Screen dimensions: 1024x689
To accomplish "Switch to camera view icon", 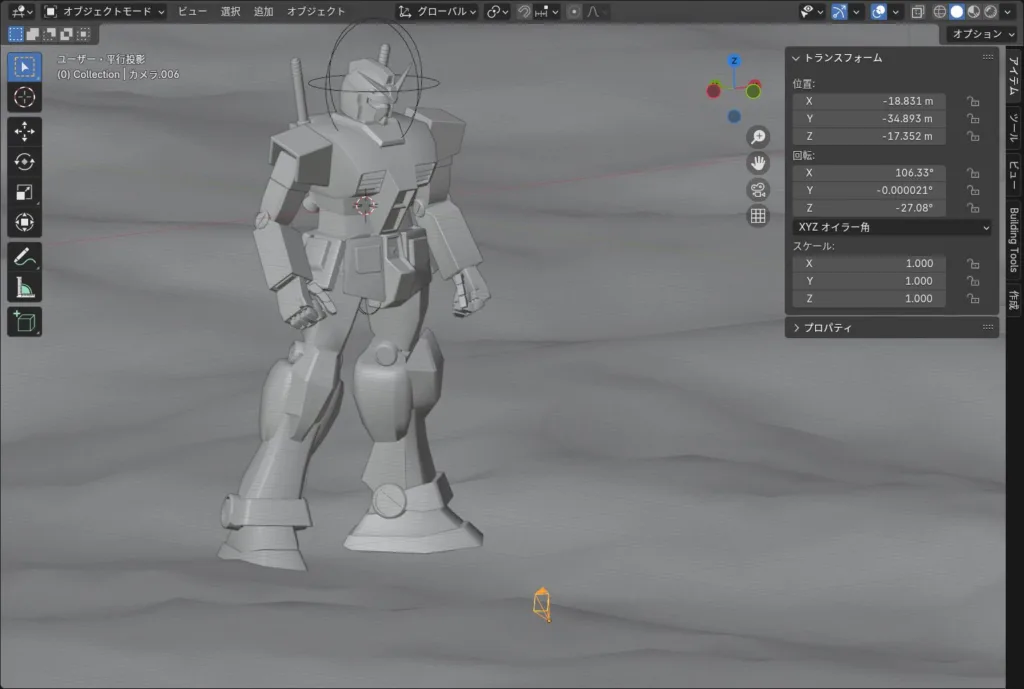I will pos(758,189).
